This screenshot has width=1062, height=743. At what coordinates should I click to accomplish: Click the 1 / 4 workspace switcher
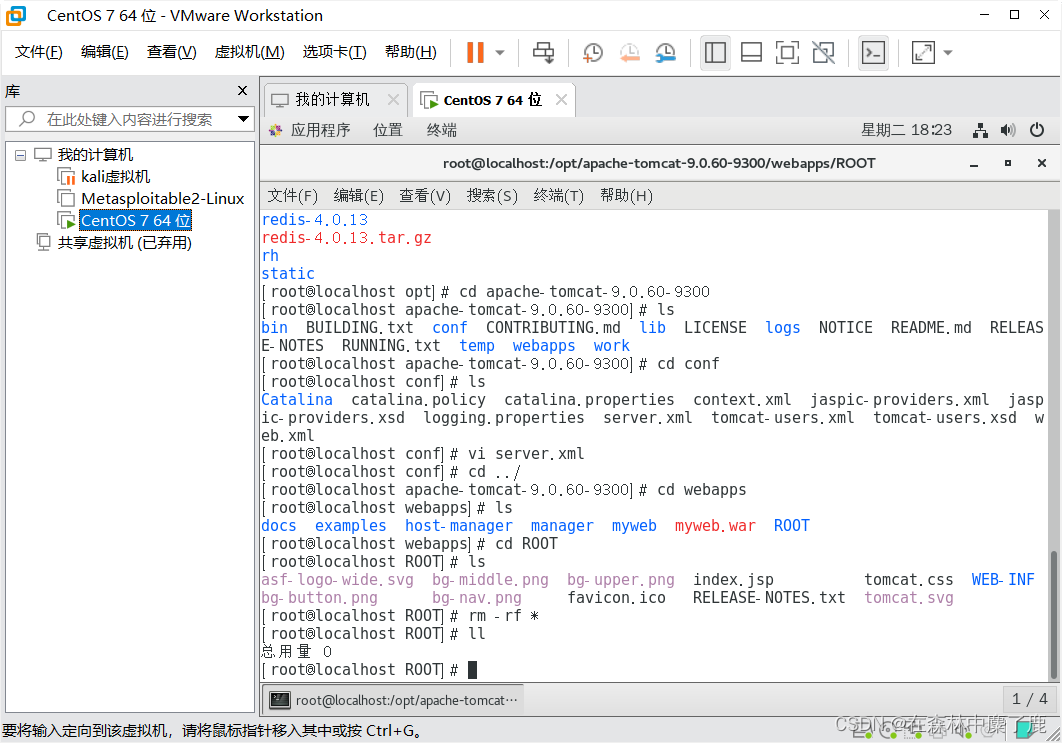click(x=1029, y=699)
